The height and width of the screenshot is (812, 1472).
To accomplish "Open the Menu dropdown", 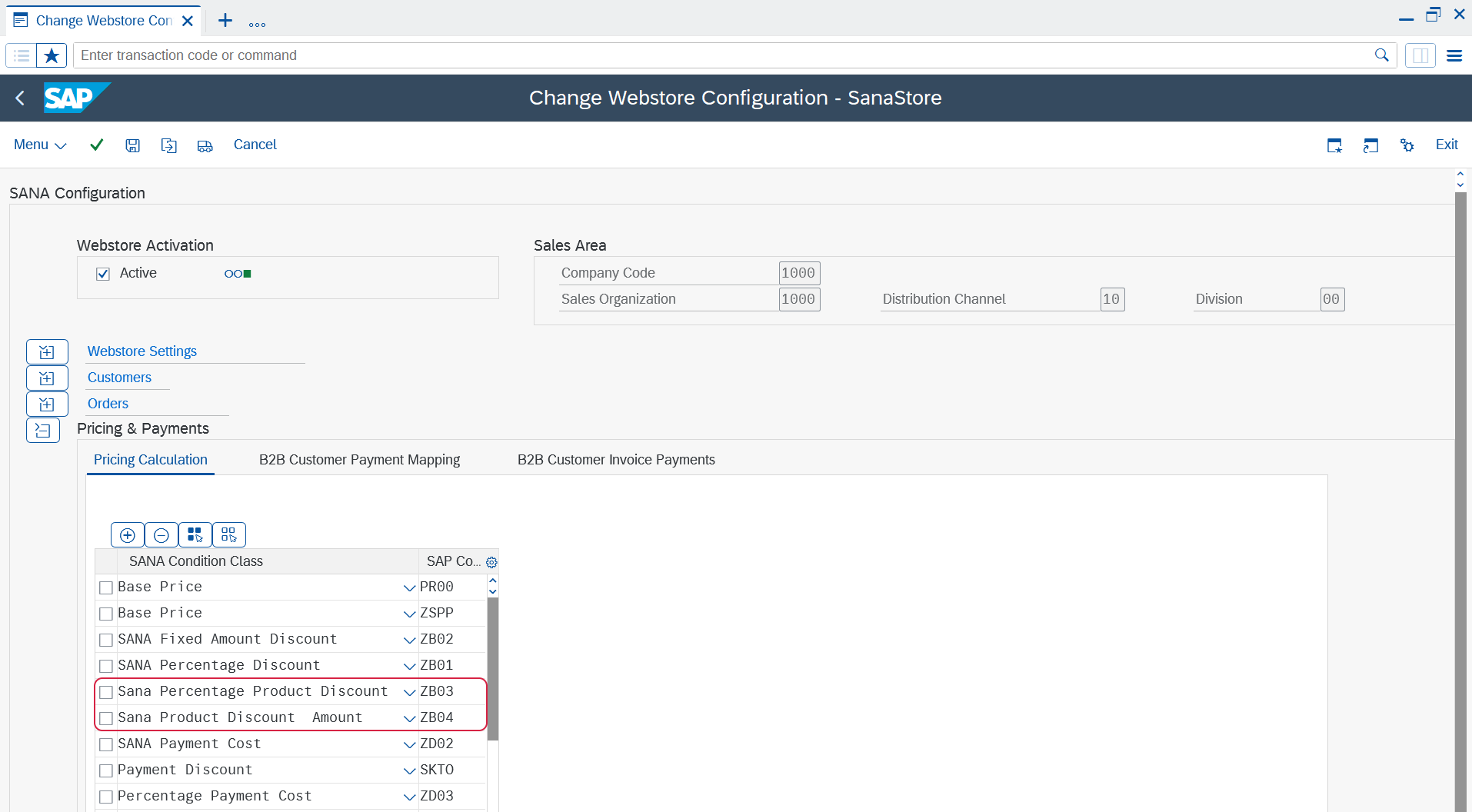I will [40, 145].
